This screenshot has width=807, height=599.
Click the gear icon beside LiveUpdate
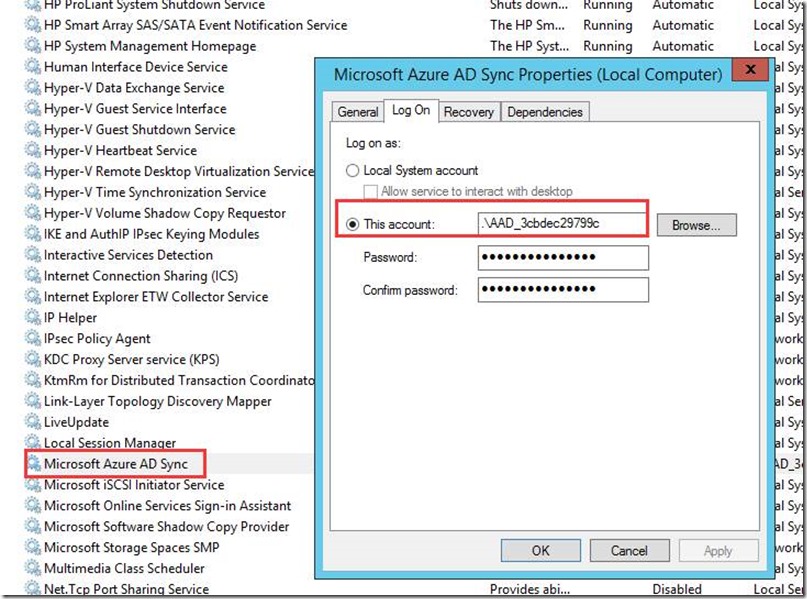tap(32, 422)
